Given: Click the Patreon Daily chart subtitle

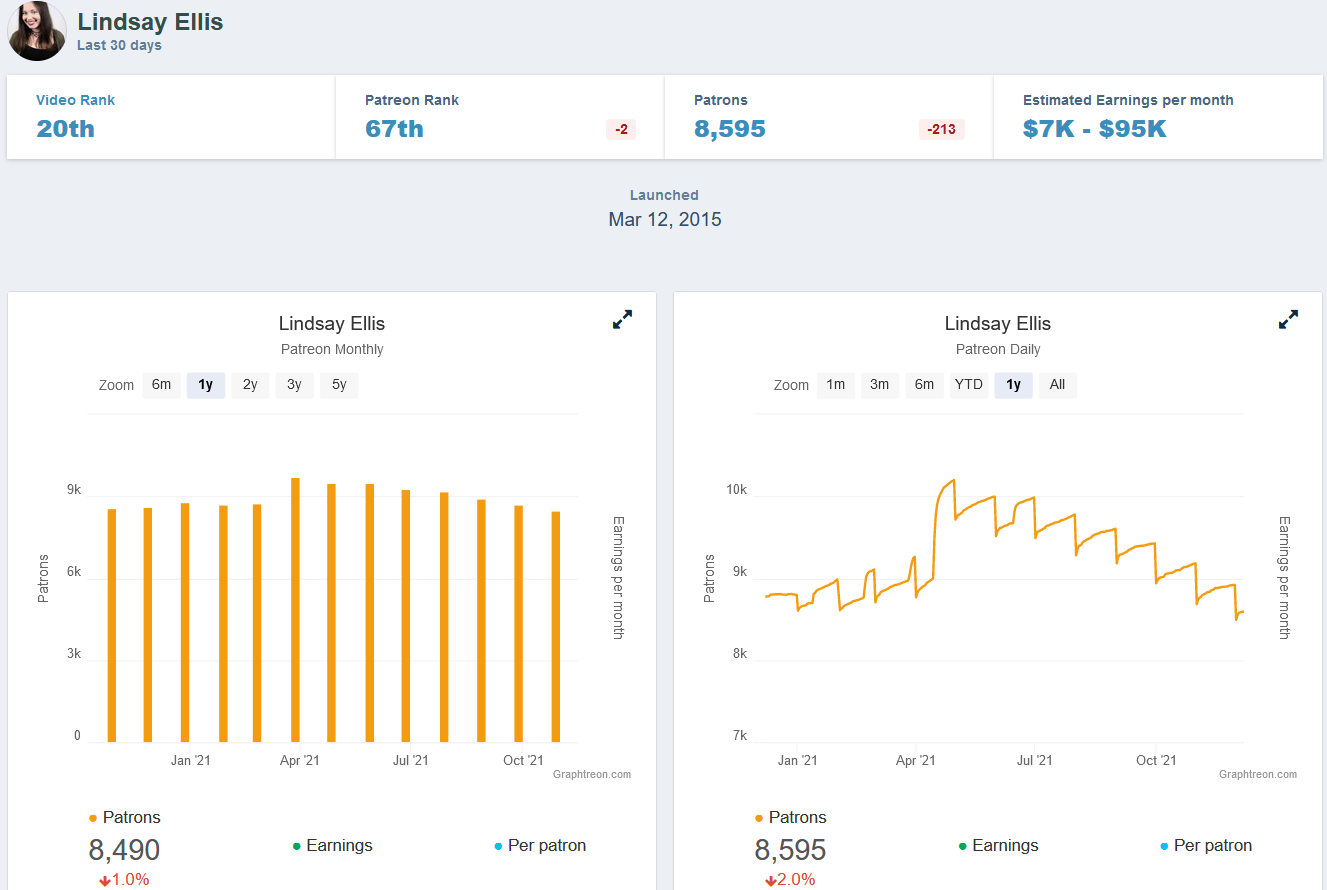Looking at the screenshot, I should click(x=998, y=350).
